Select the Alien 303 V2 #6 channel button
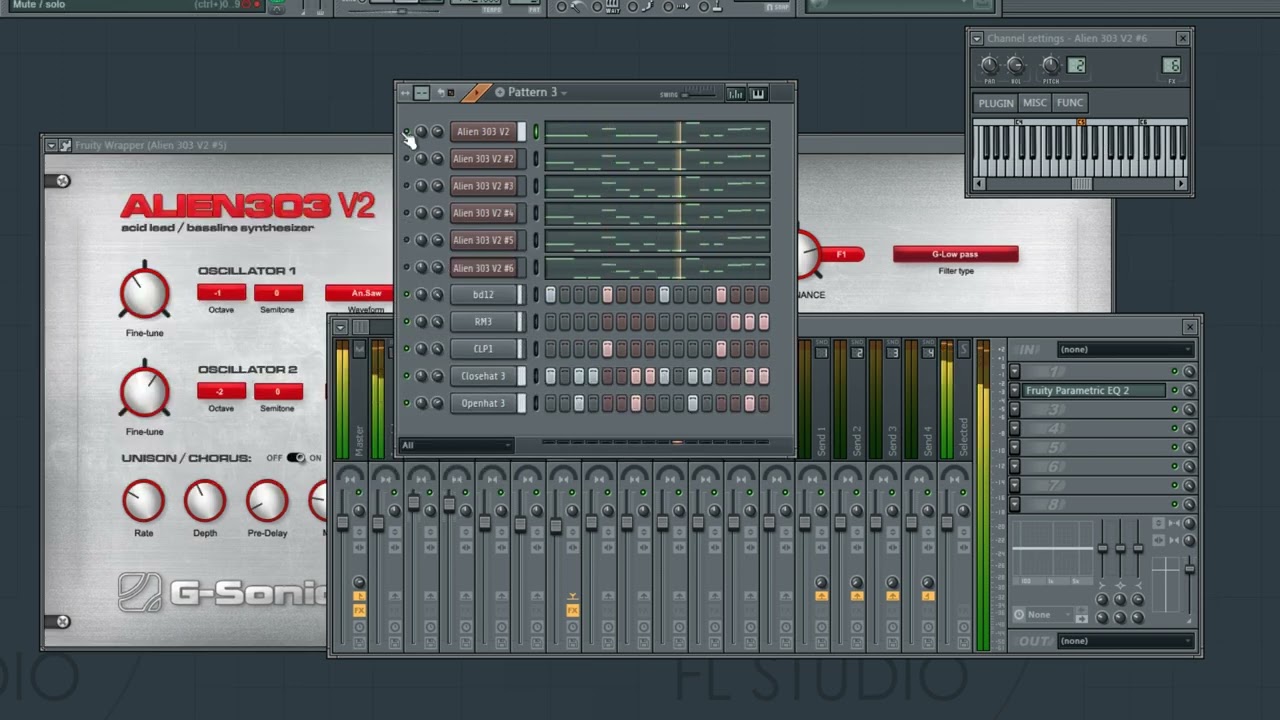1280x720 pixels. [x=483, y=268]
